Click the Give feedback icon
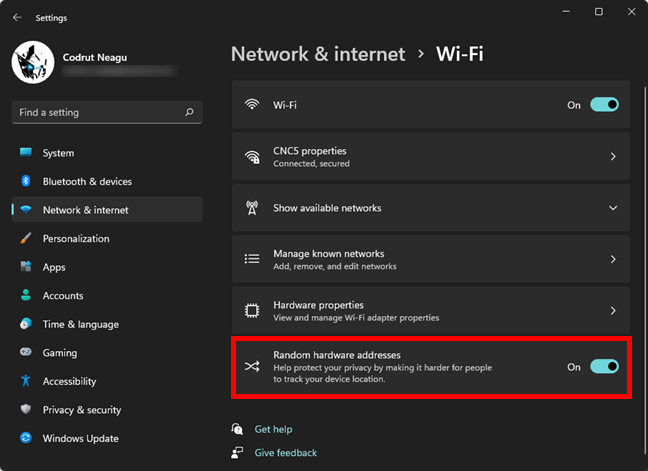This screenshot has height=471, width=648. coord(237,453)
